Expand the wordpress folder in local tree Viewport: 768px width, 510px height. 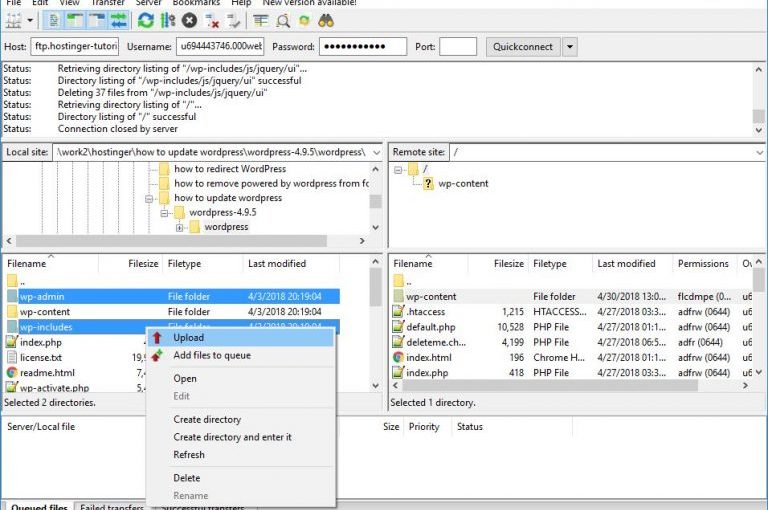[180, 227]
